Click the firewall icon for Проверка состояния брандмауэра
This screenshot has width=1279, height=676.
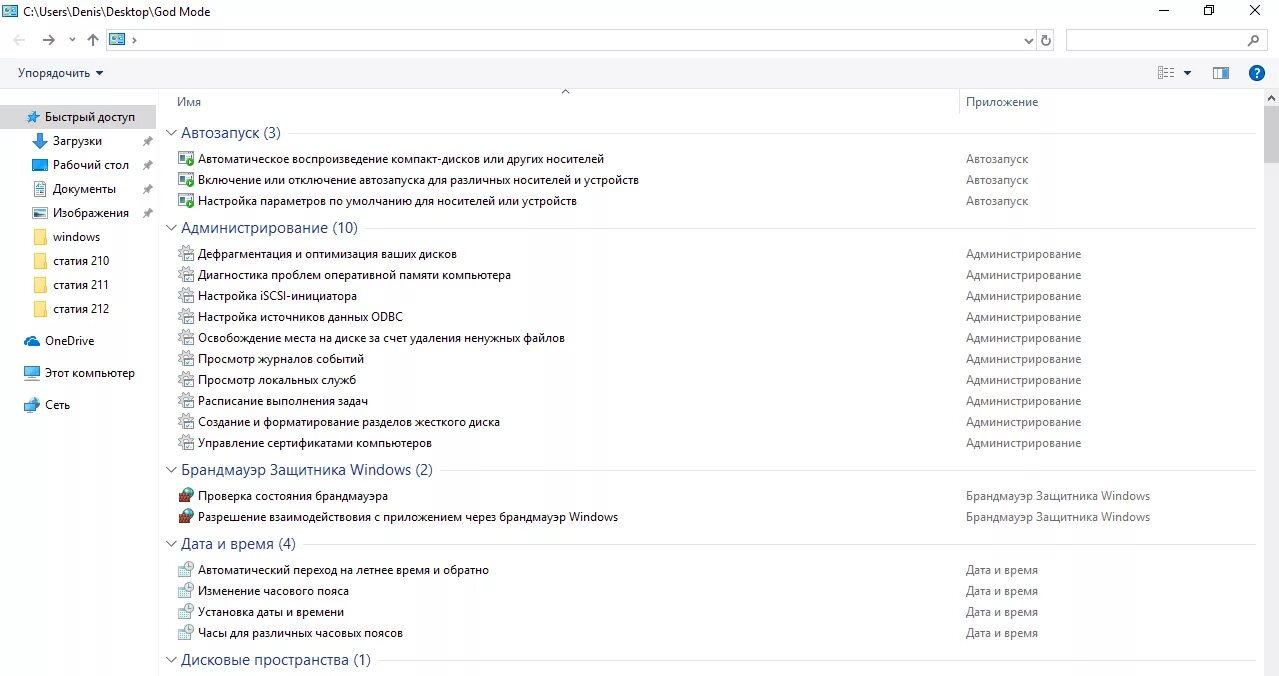tap(185, 496)
